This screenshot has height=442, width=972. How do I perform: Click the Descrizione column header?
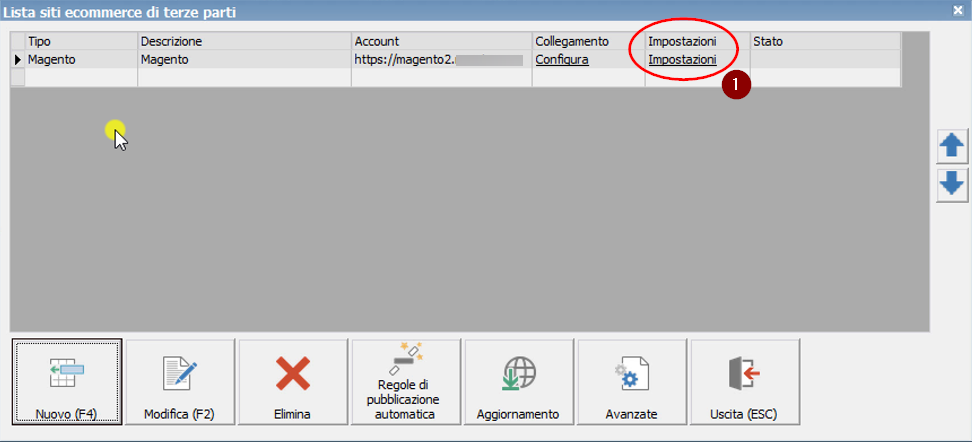click(243, 42)
